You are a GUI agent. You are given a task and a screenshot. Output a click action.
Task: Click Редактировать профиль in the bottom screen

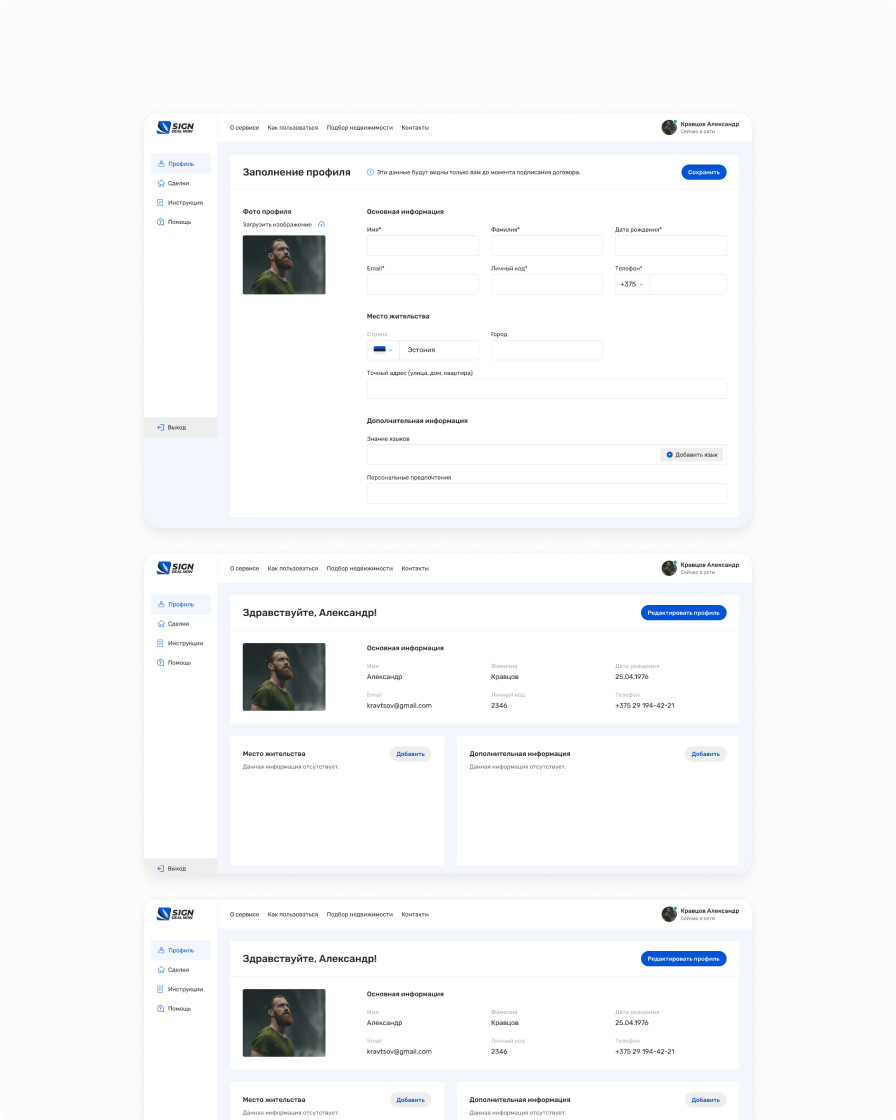684,959
